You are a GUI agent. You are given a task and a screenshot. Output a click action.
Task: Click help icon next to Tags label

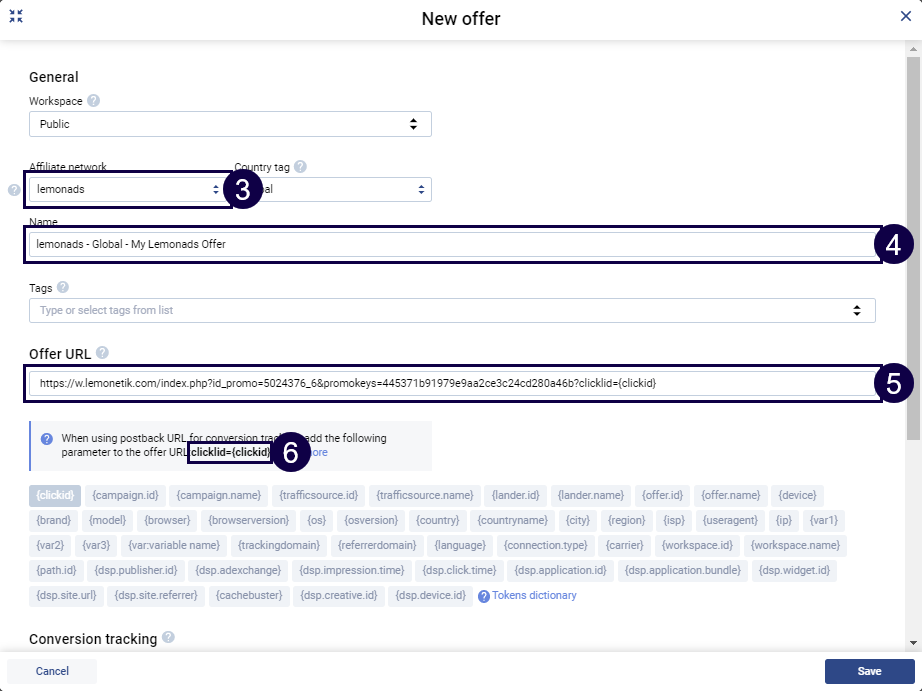tap(63, 288)
